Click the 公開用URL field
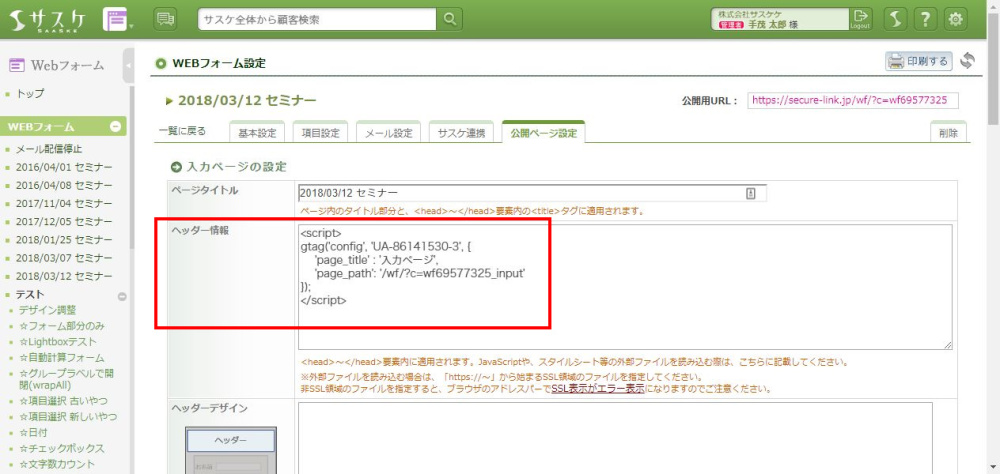 853,100
